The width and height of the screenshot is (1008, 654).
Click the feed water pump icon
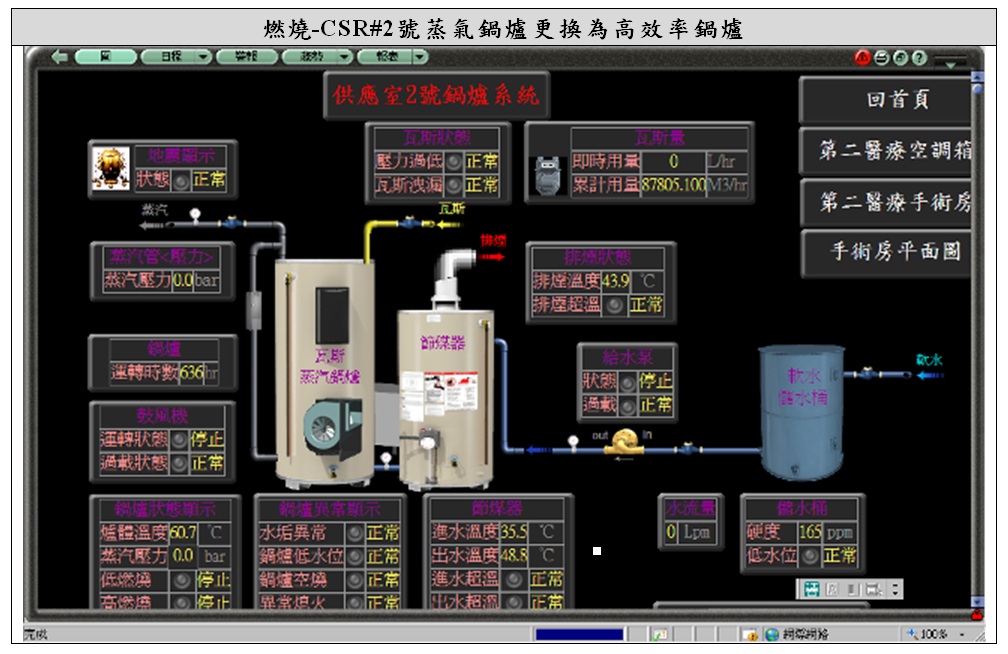(627, 441)
